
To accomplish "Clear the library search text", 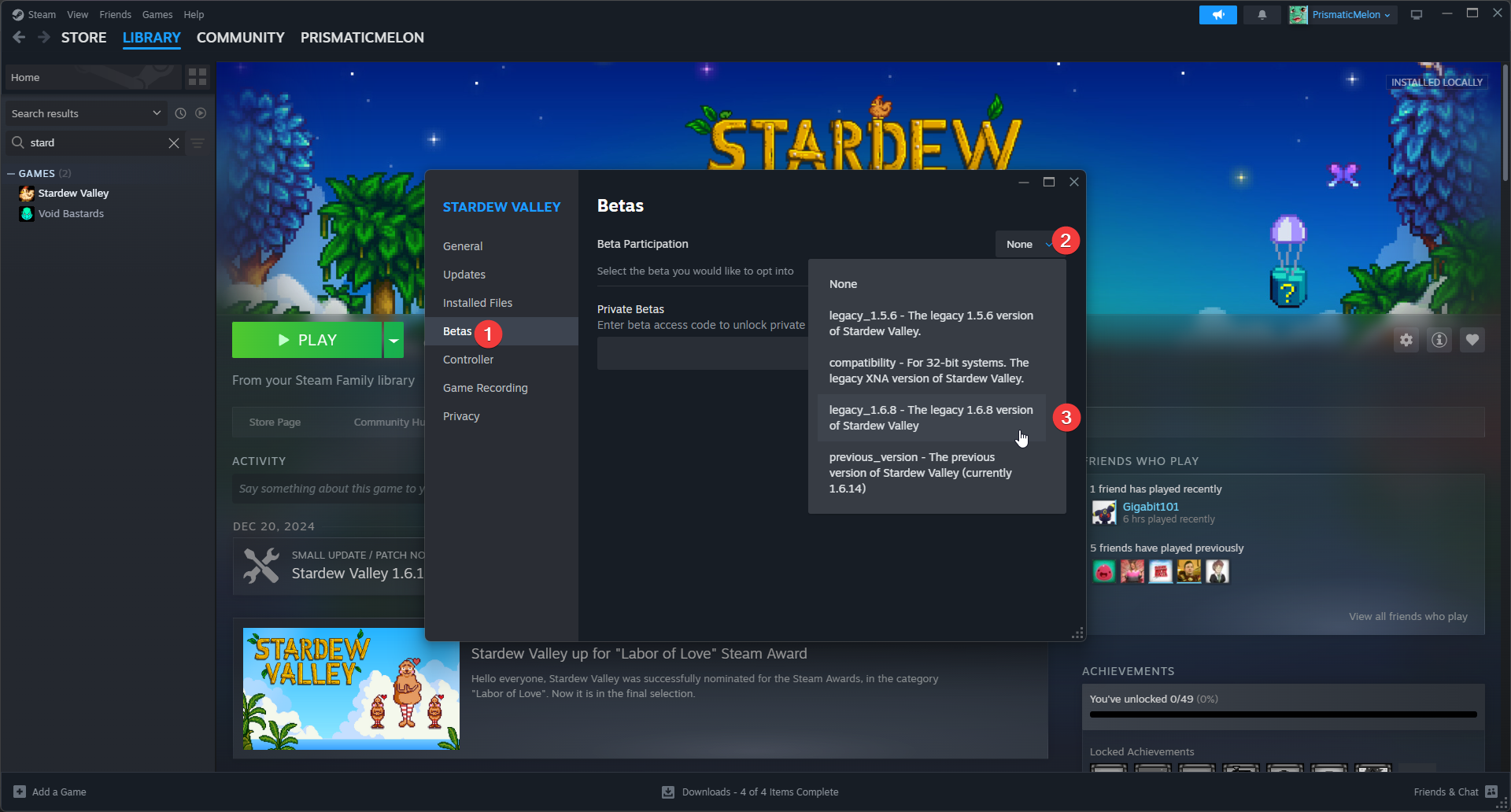I will click(174, 142).
